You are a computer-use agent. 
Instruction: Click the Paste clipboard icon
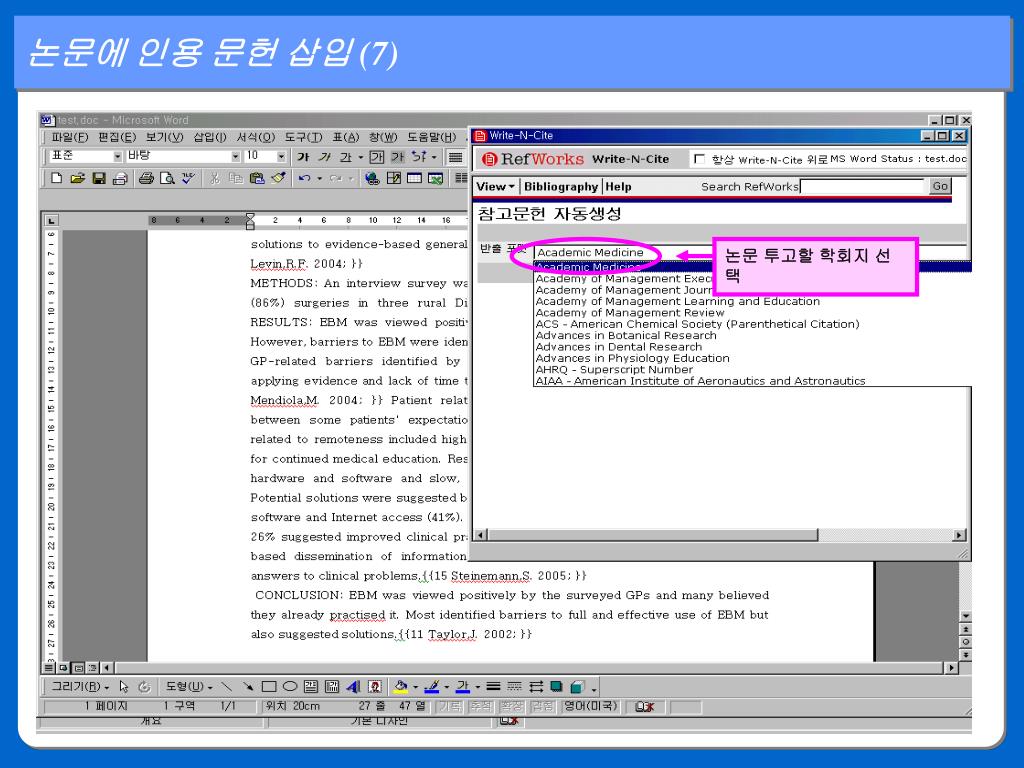coord(257,178)
